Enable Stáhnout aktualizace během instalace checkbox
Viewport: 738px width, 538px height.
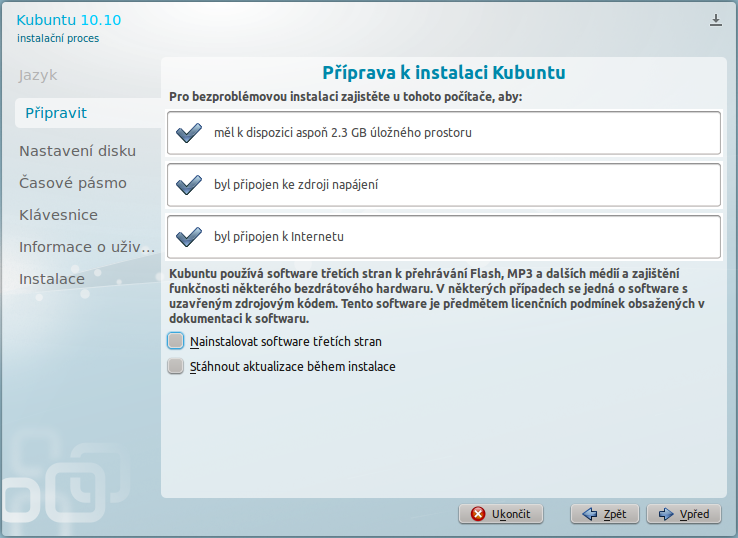176,366
